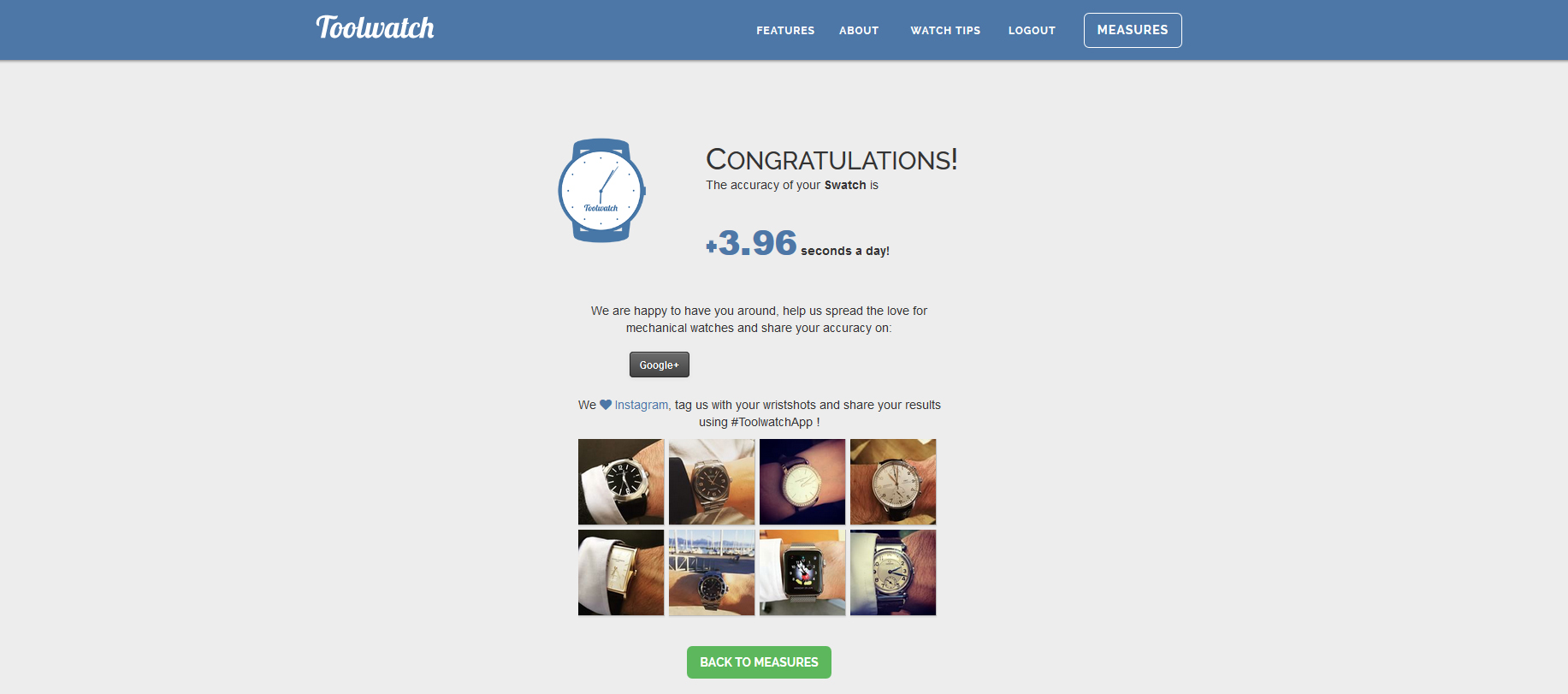This screenshot has height=694, width=1568.
Task: Click the heart icon before Instagram
Action: [606, 405]
